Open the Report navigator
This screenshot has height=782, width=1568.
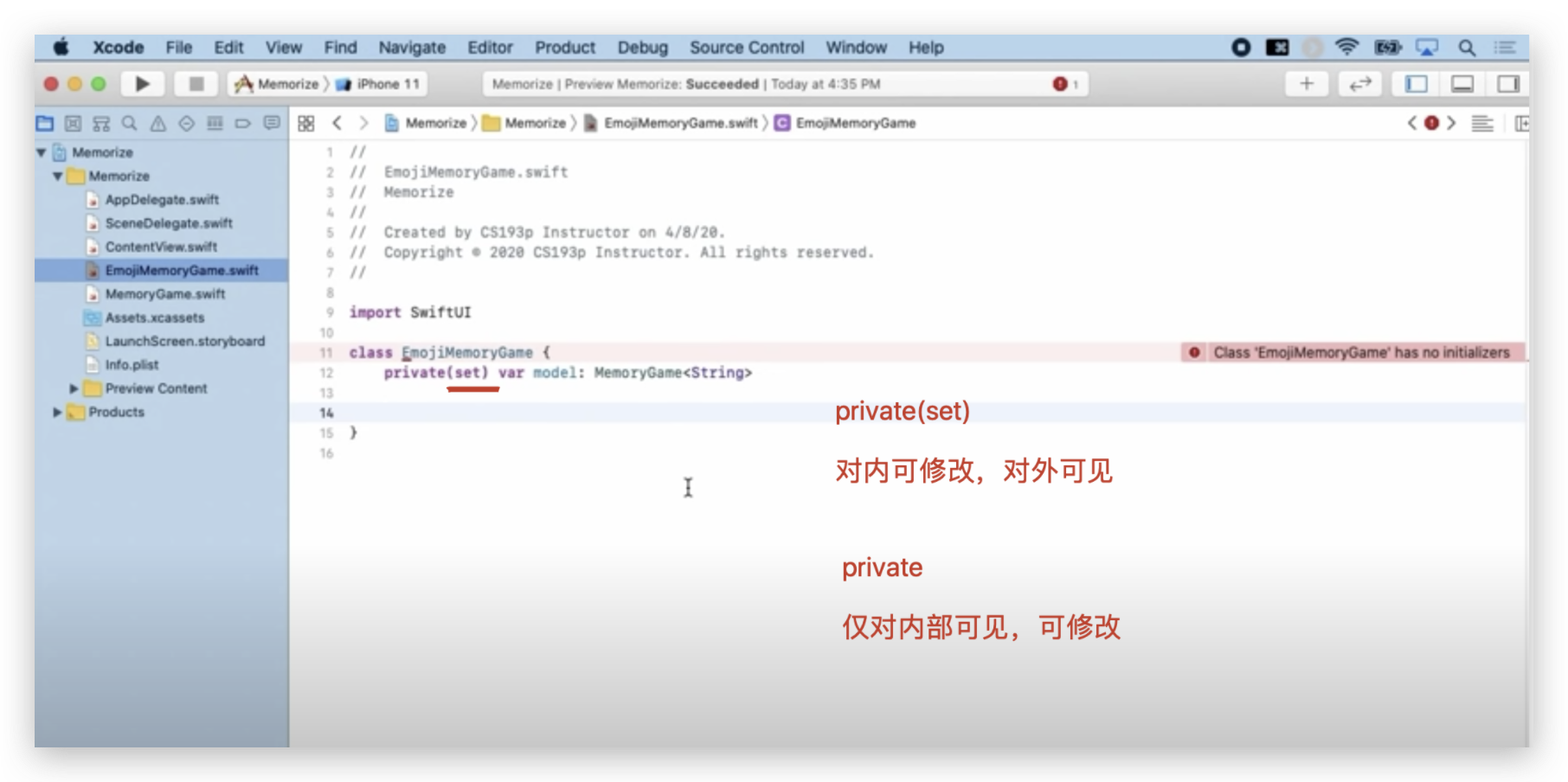[x=272, y=124]
